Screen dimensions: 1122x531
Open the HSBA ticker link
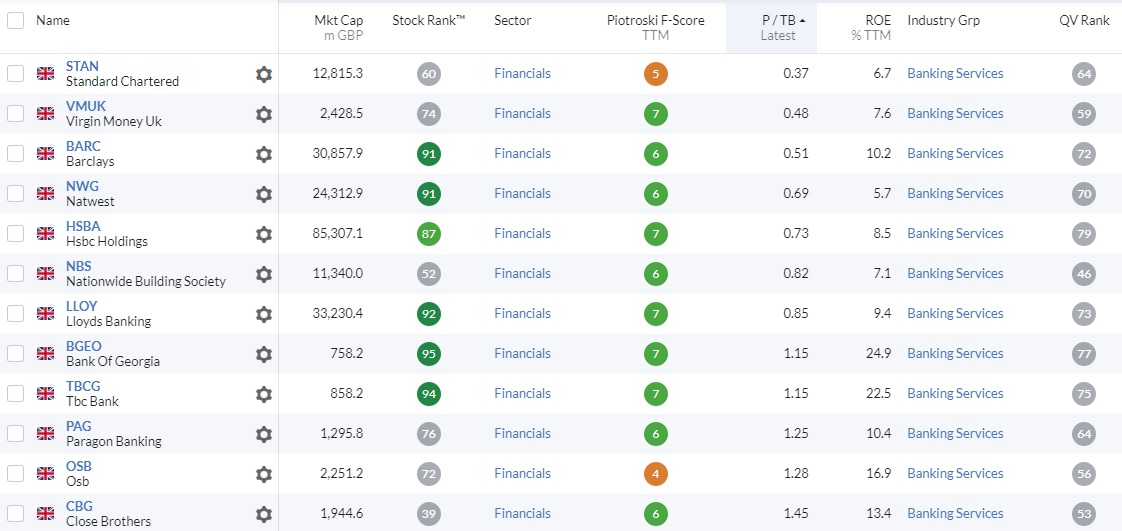coord(83,226)
